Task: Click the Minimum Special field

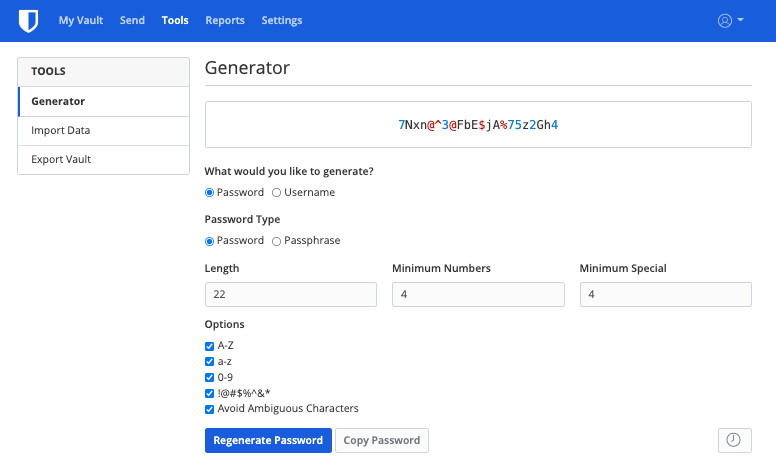Action: click(666, 294)
